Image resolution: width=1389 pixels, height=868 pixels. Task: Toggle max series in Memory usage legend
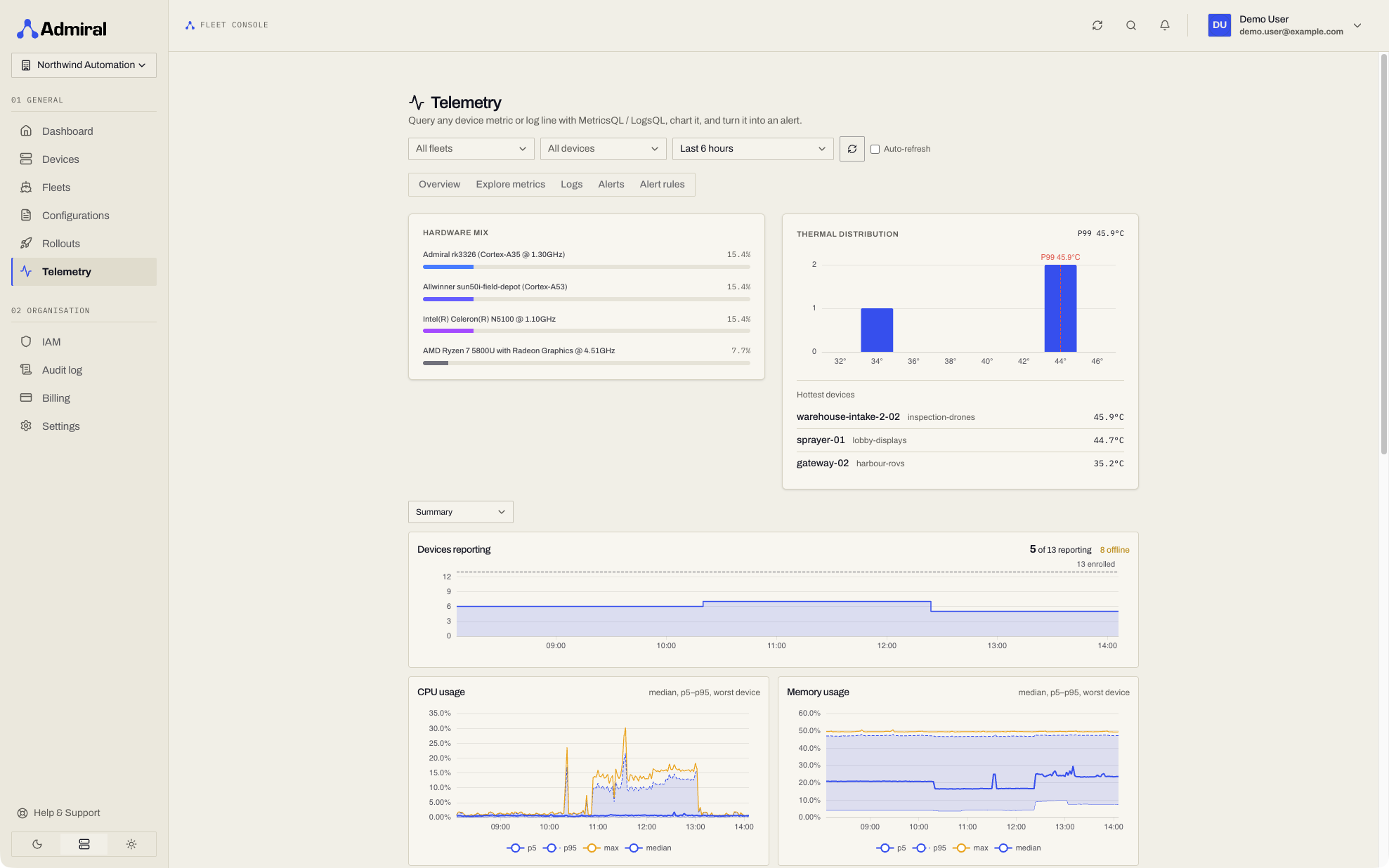point(971,848)
